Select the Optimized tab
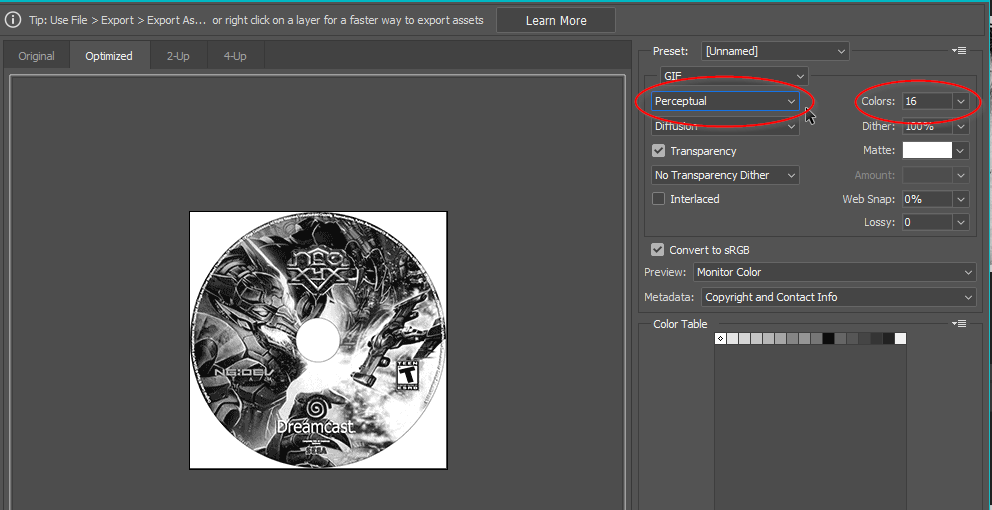The width and height of the screenshot is (992, 510). (109, 56)
